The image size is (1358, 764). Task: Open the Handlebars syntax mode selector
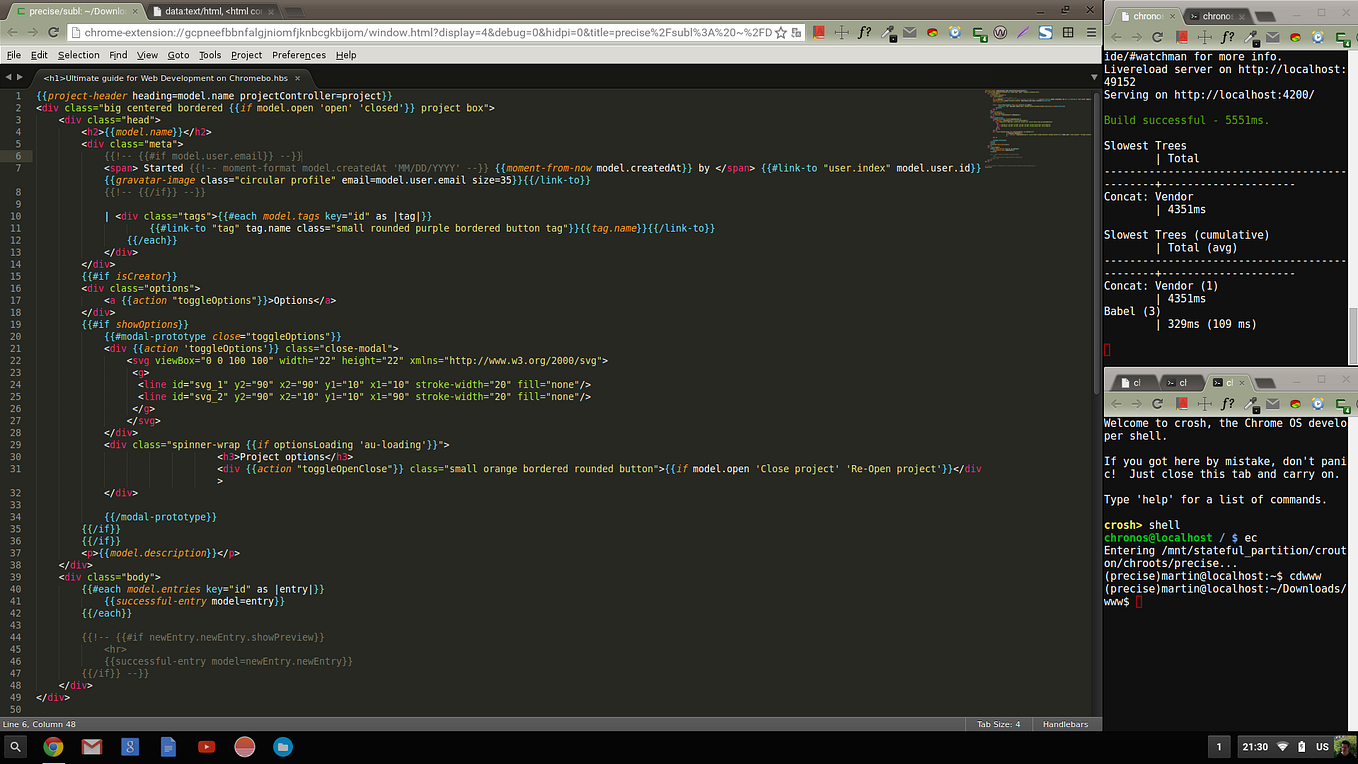[x=1066, y=723]
